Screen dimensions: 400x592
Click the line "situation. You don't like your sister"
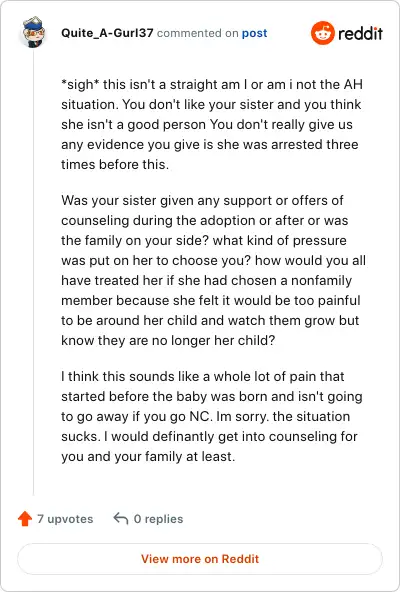[x=211, y=105]
